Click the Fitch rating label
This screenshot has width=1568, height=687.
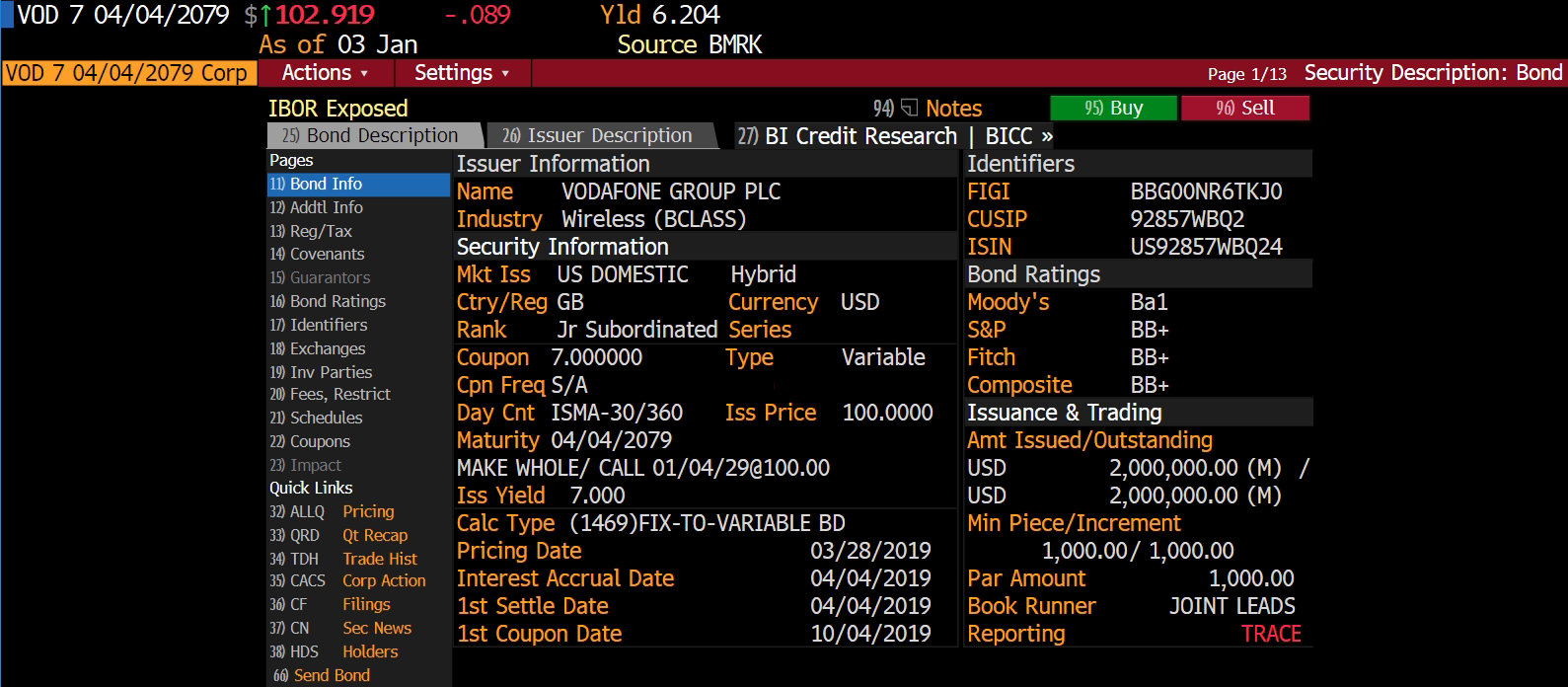[991, 357]
